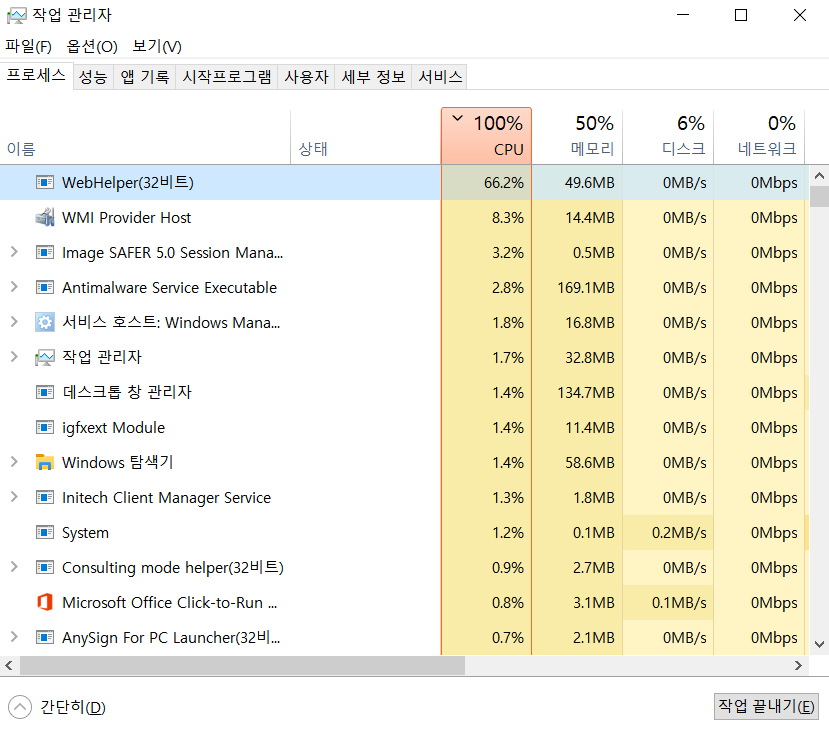Click the Antimalware Service Executable icon
Viewport: 829px width, 736px height.
pyautogui.click(x=45, y=287)
